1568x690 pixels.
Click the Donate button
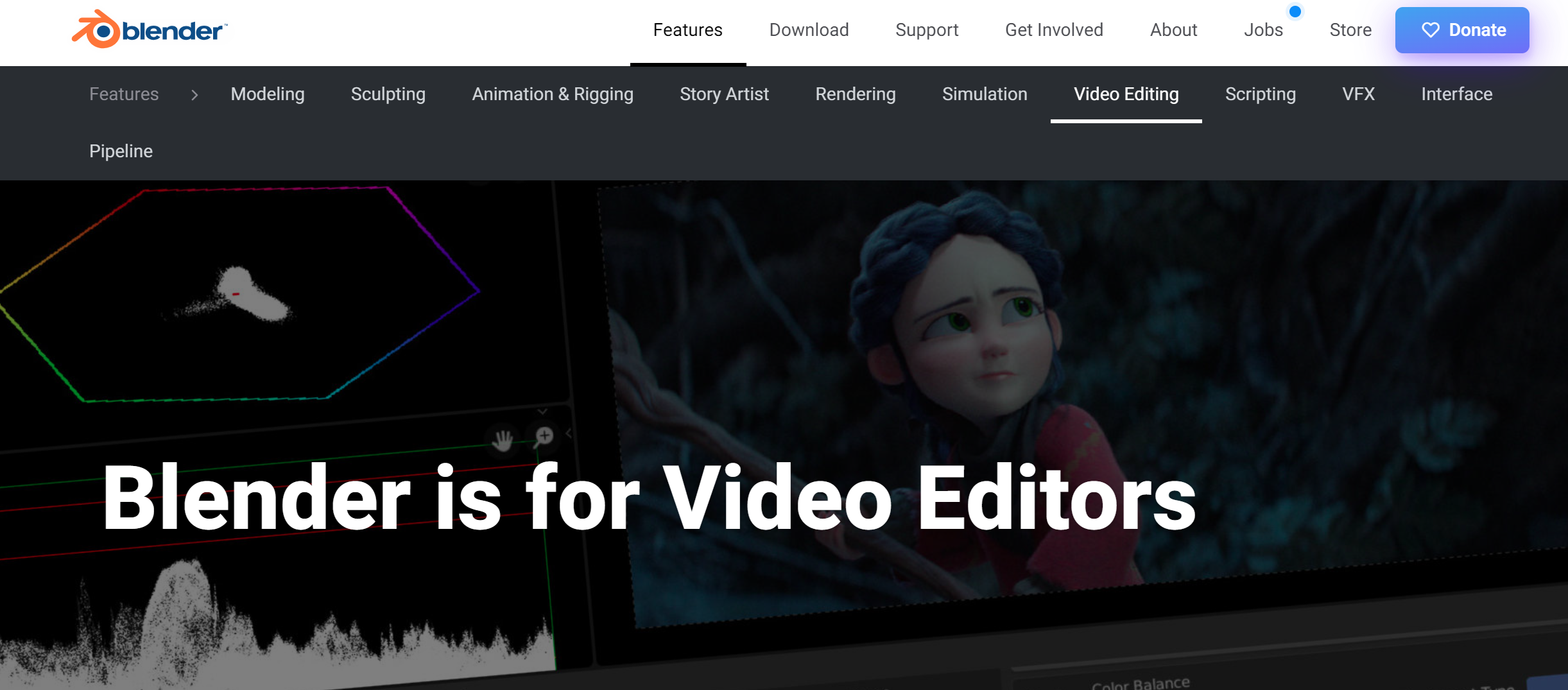click(x=1461, y=30)
